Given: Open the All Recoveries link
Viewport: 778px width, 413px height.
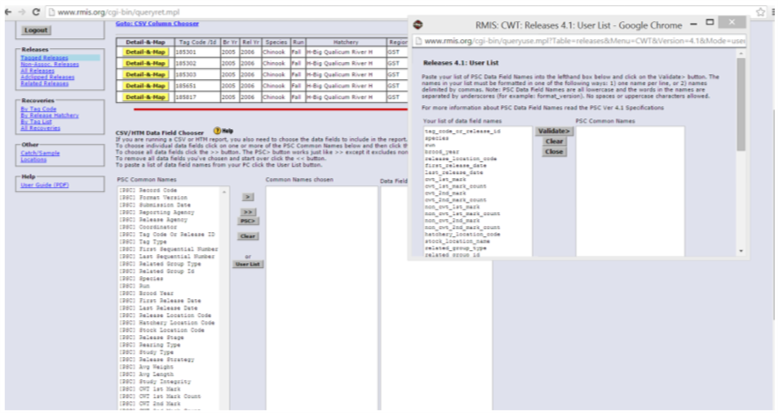Looking at the screenshot, I should [x=41, y=128].
